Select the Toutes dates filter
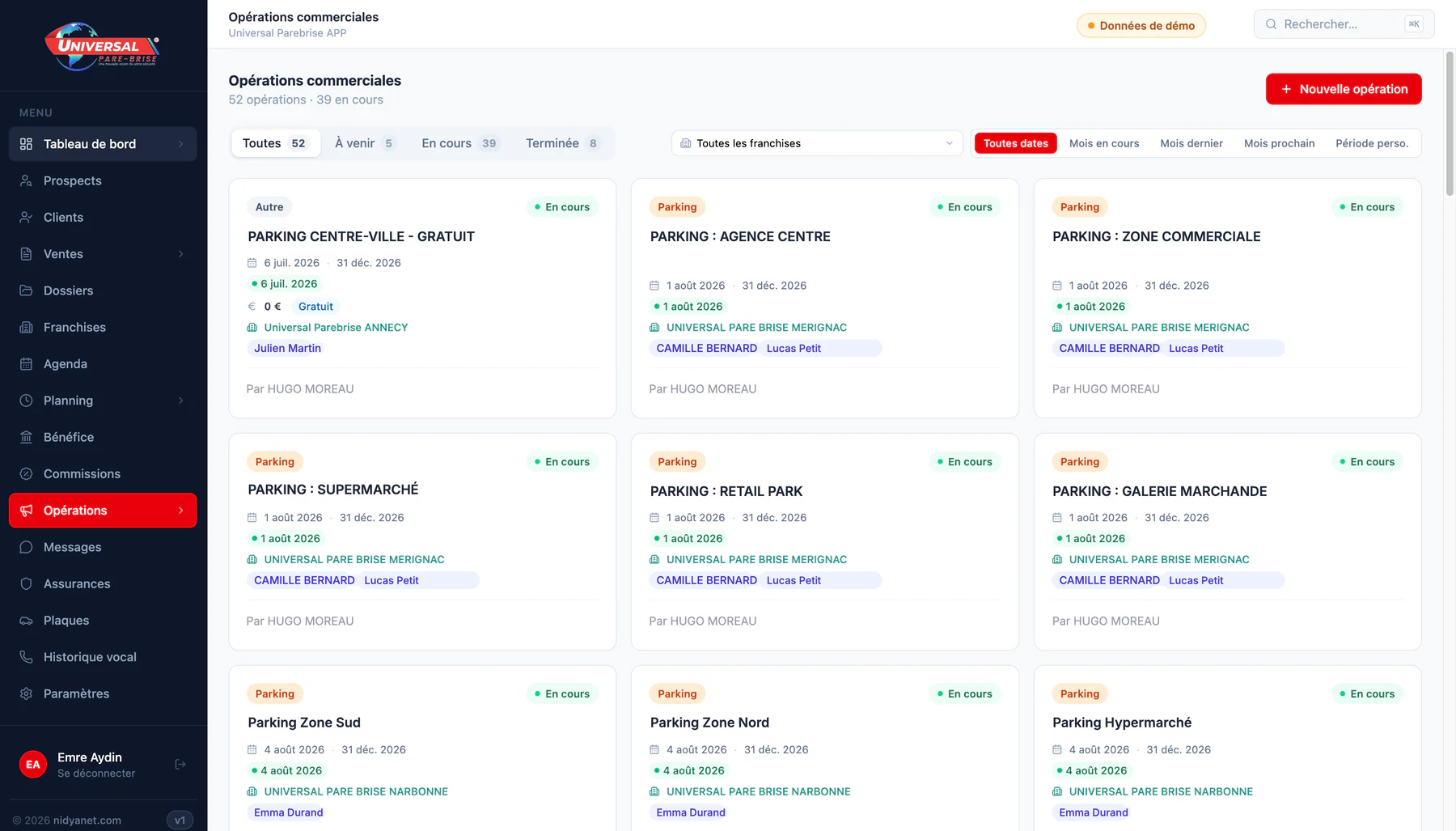 point(1015,143)
